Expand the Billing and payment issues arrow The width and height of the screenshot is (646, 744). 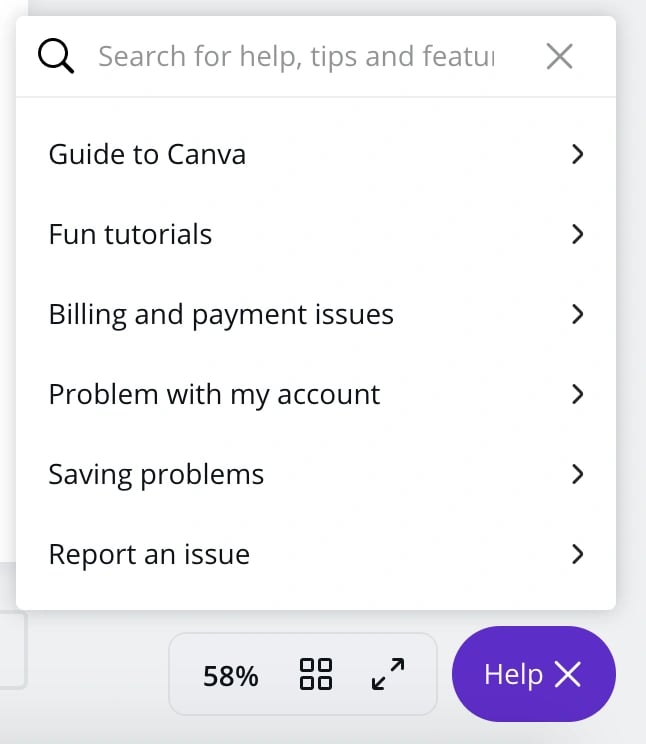(x=577, y=314)
